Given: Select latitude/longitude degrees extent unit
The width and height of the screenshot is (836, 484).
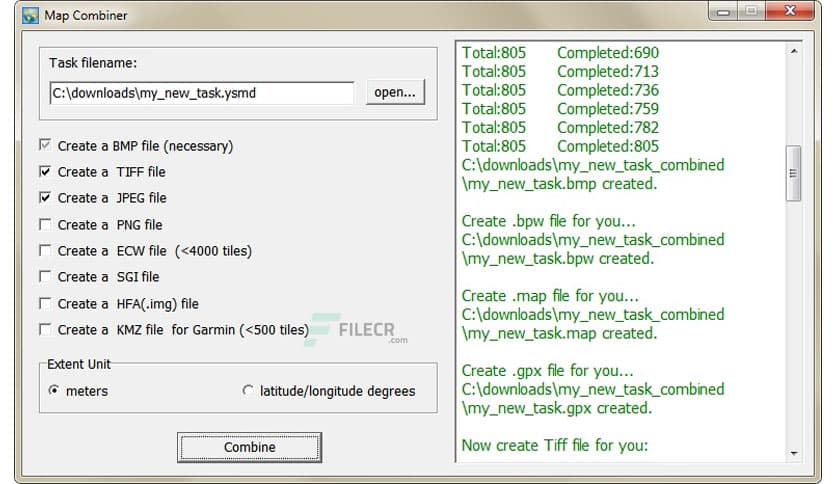Looking at the screenshot, I should click(x=247, y=391).
